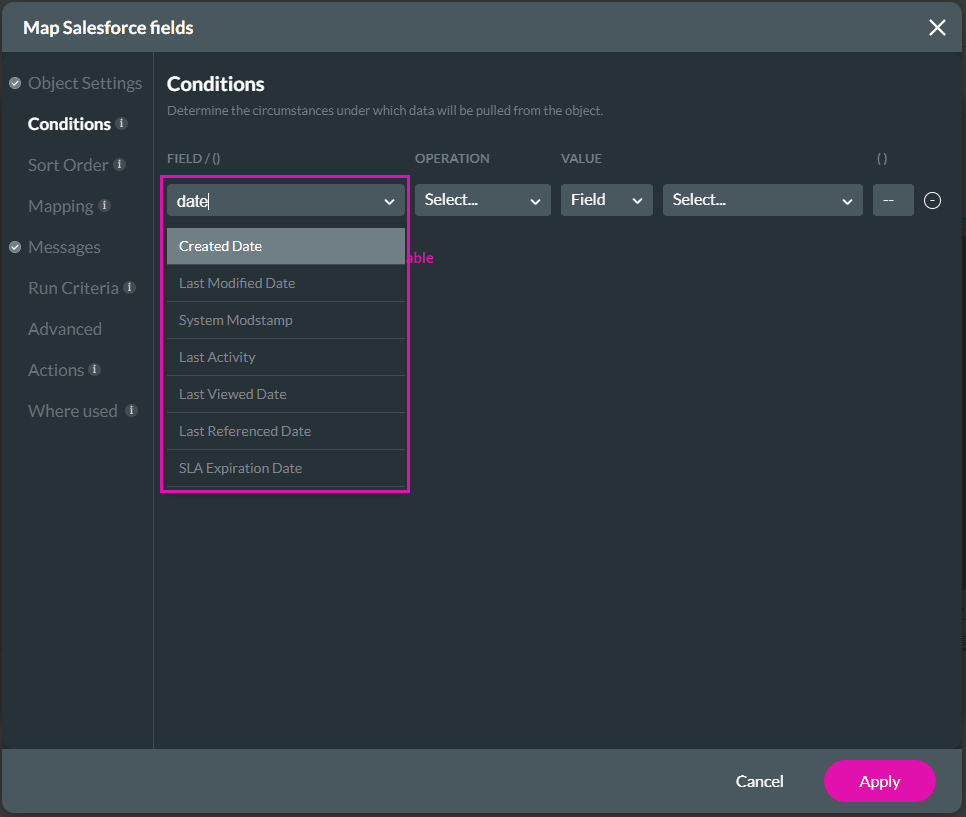Open the Operation Select dropdown
The height and width of the screenshot is (817, 966).
tap(482, 200)
